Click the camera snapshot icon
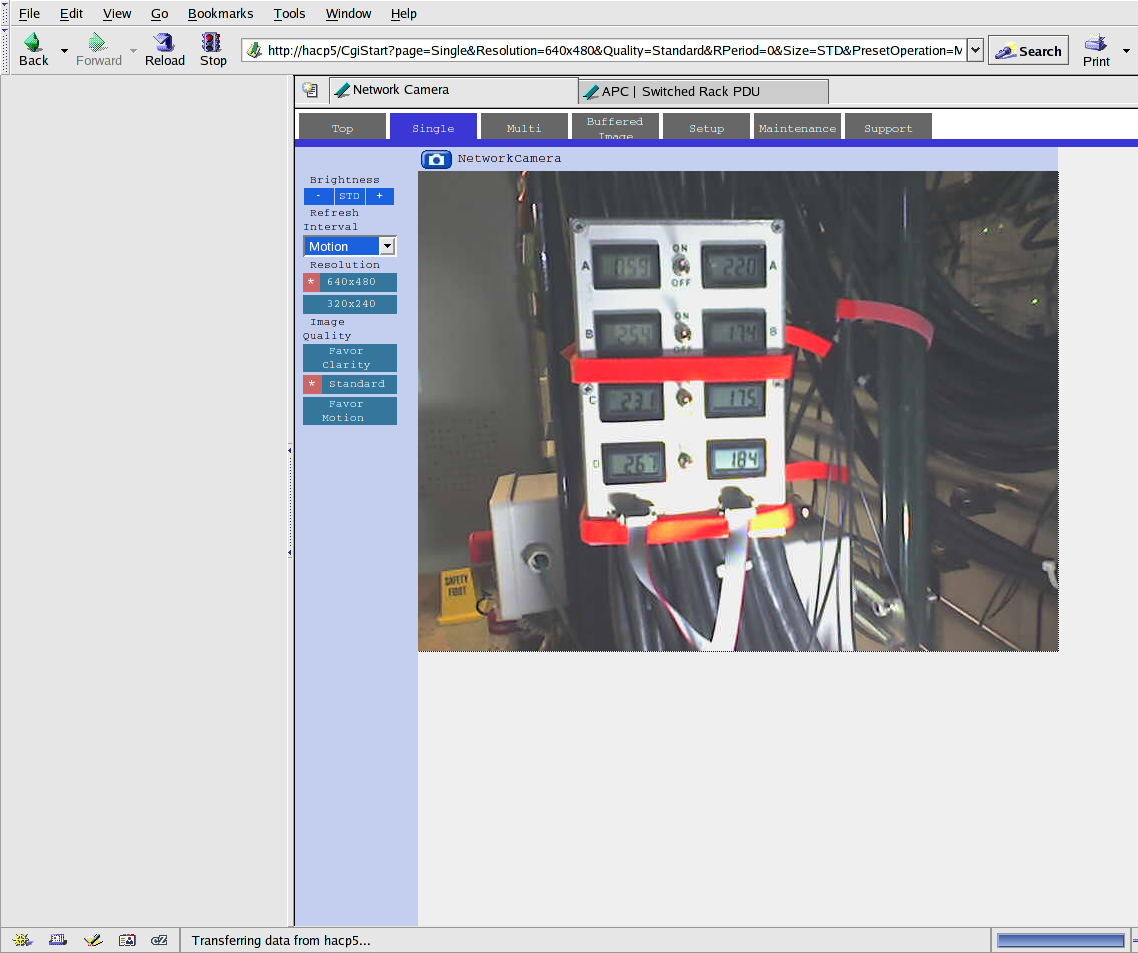Viewport: 1138px width, 953px height. 436,159
